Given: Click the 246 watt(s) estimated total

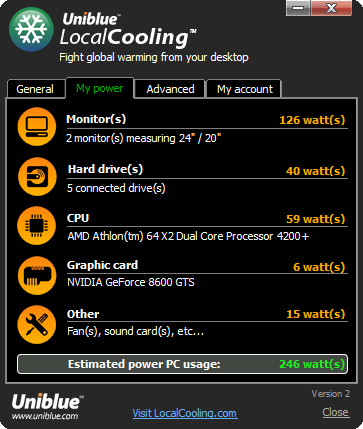Looking at the screenshot, I should [312, 364].
